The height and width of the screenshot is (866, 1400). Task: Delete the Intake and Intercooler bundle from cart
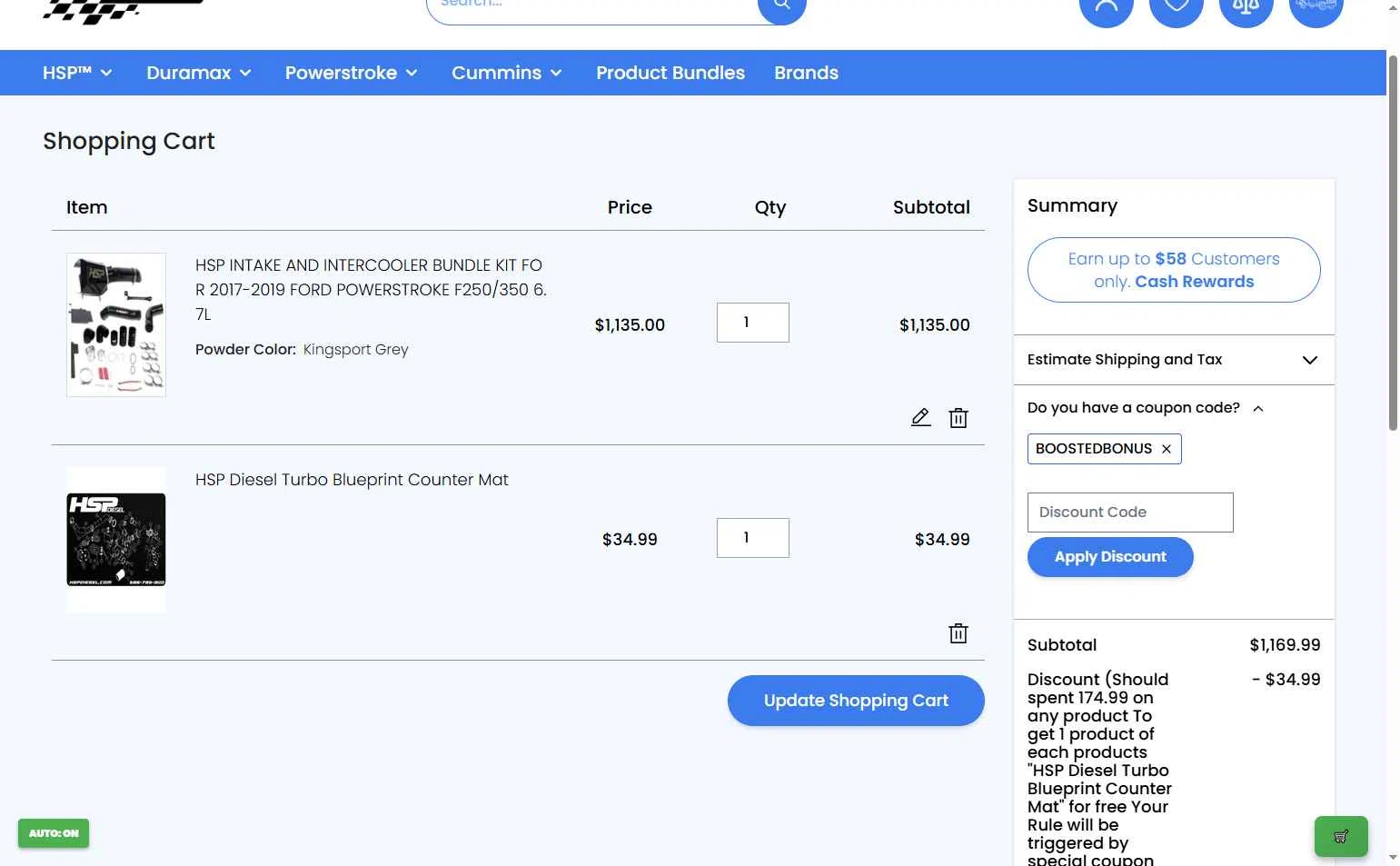click(958, 418)
